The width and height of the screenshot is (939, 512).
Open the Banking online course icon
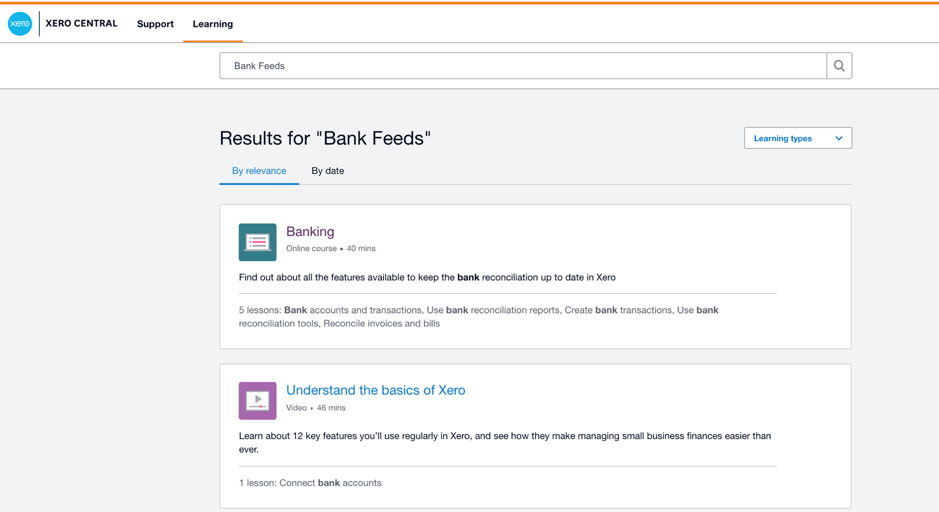tap(258, 242)
